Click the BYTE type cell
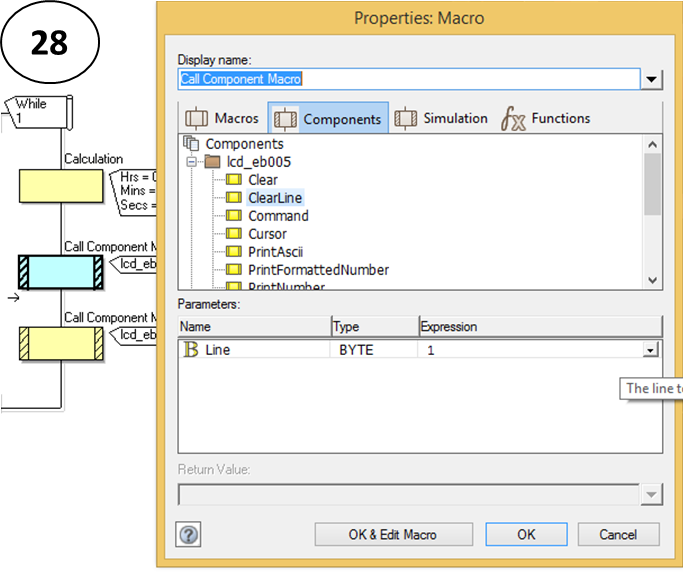683x581 pixels. click(x=356, y=350)
